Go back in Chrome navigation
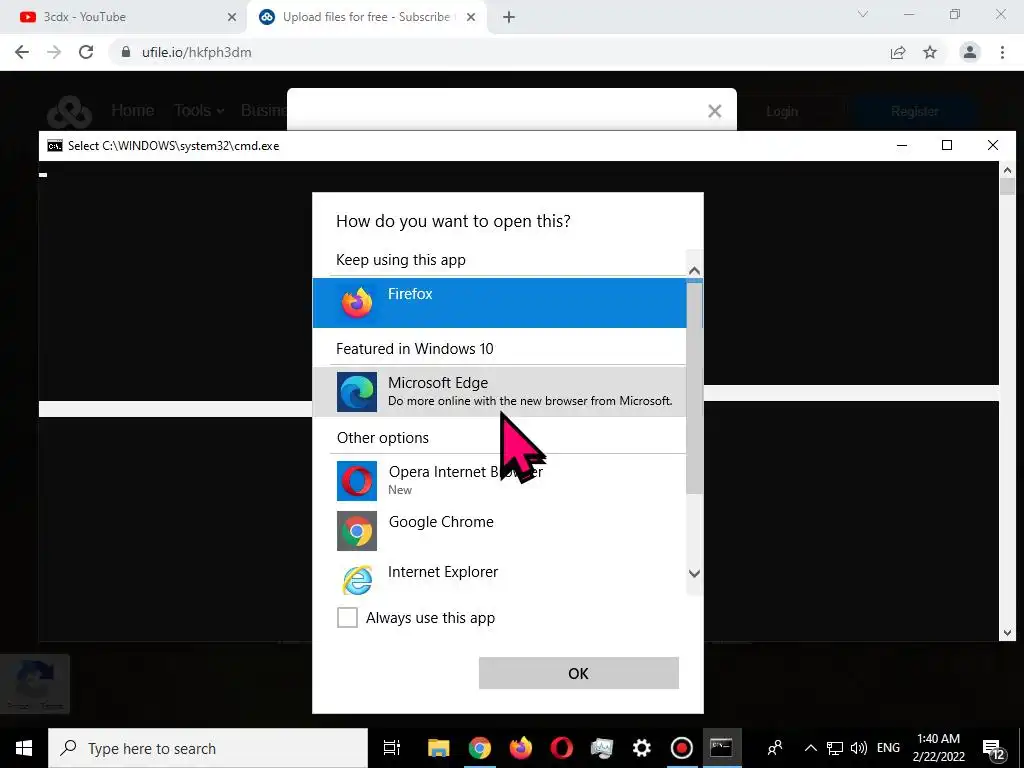This screenshot has width=1024, height=768. click(22, 52)
